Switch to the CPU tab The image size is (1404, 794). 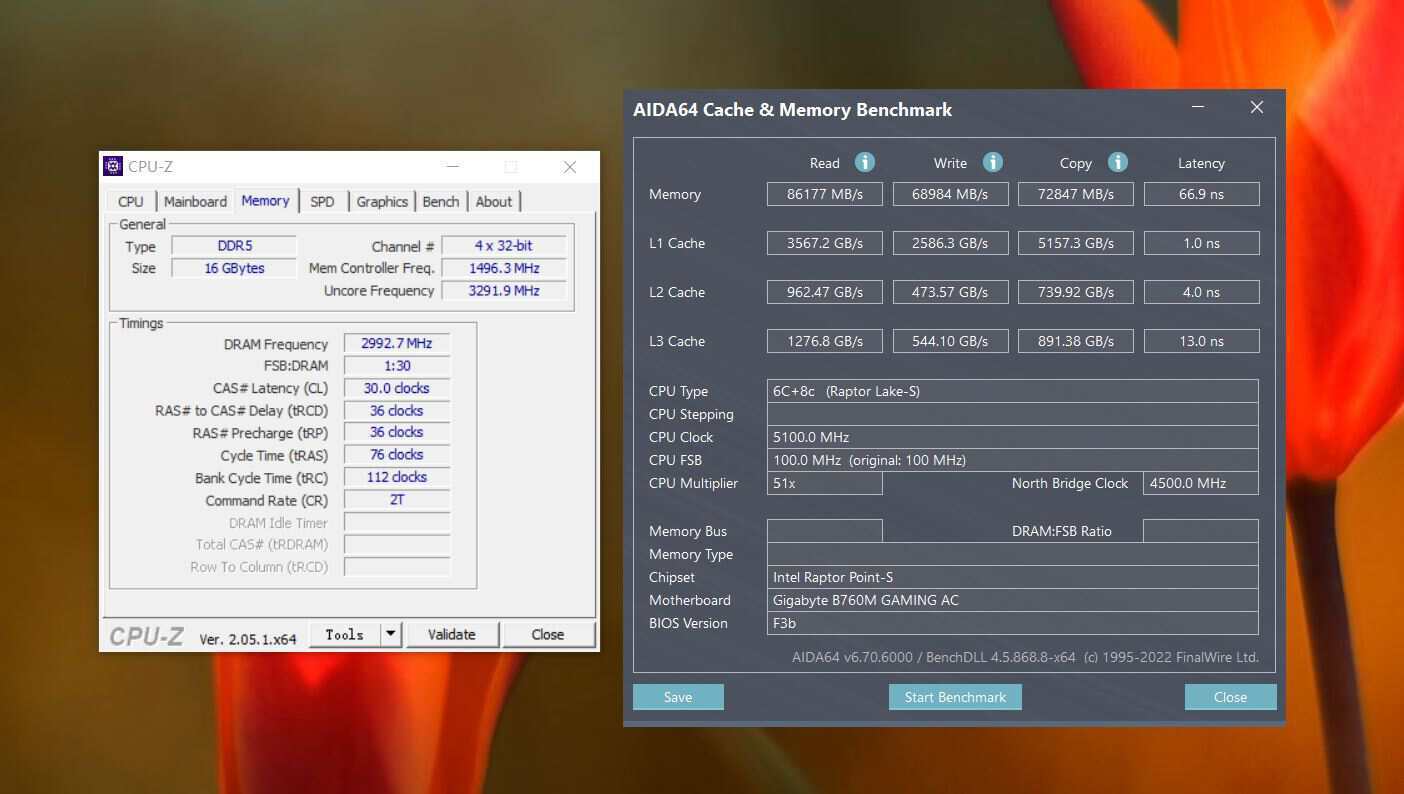coord(131,201)
